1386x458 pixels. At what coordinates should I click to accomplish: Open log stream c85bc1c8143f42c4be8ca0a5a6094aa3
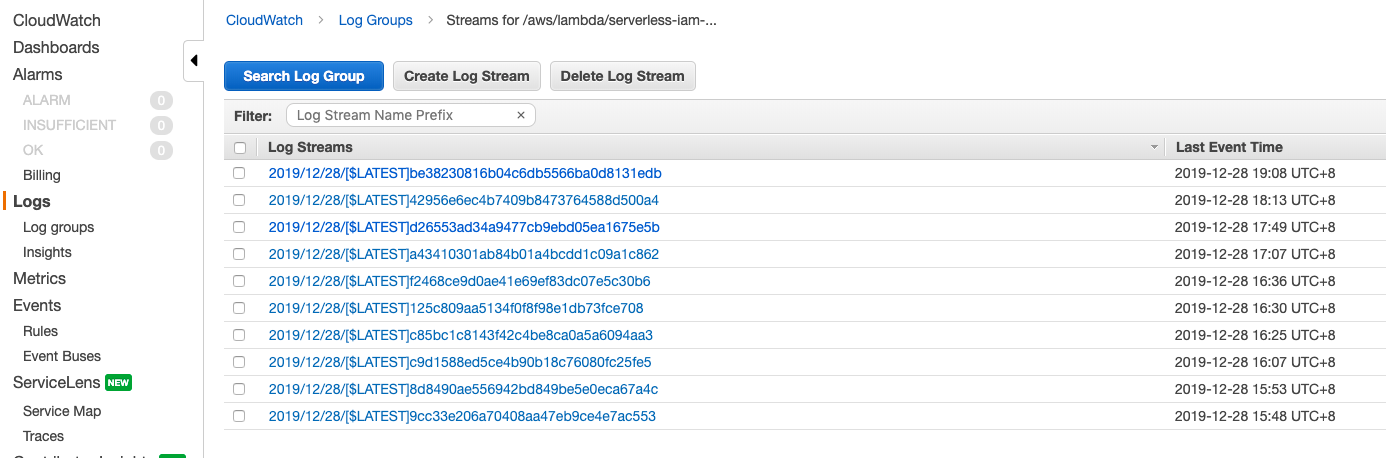[x=461, y=335]
